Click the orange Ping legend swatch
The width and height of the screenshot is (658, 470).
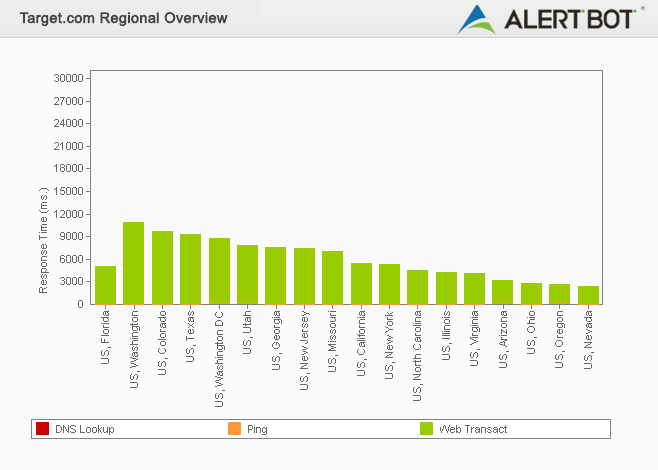click(x=235, y=429)
